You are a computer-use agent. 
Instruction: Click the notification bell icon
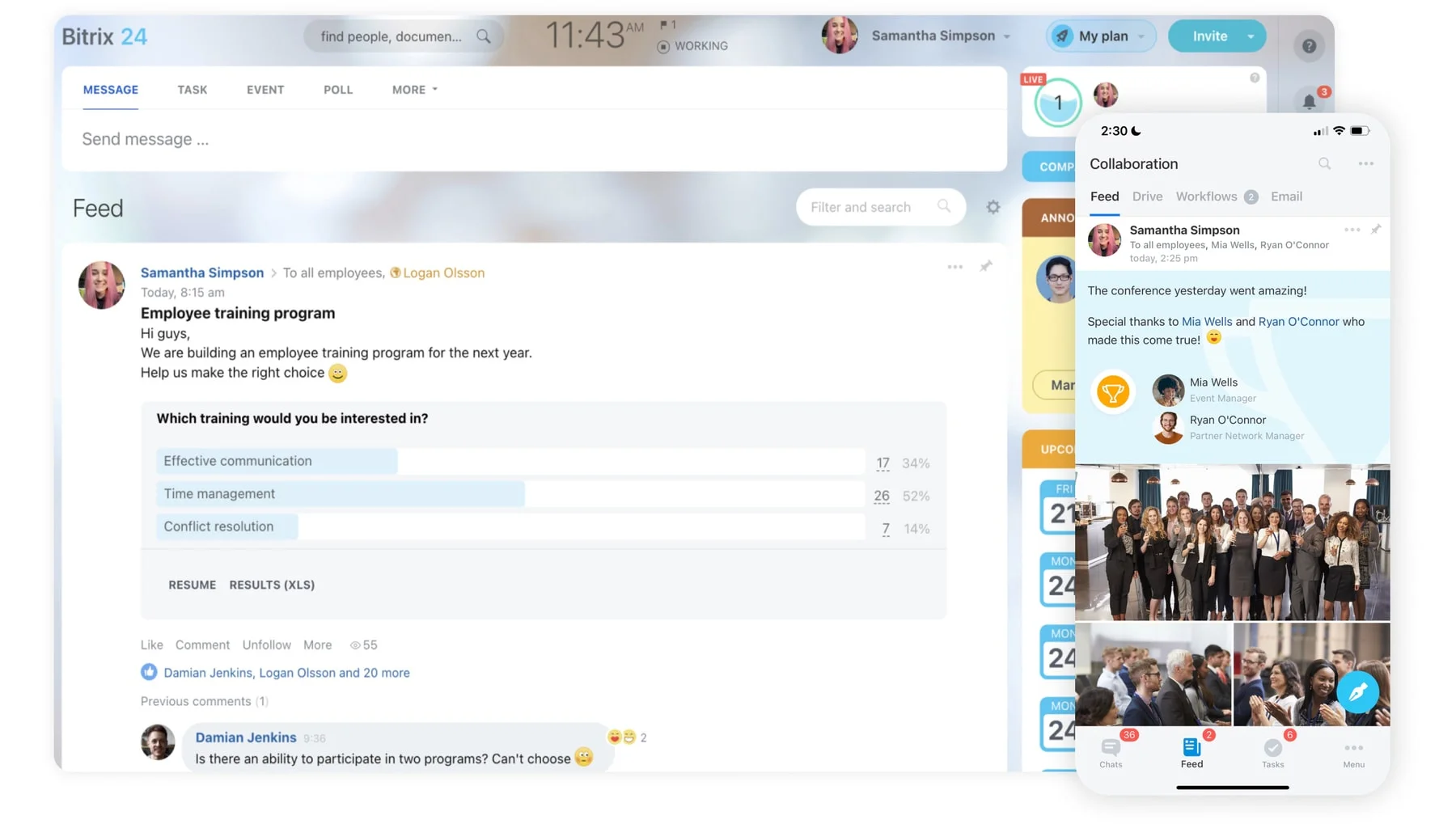pyautogui.click(x=1310, y=100)
